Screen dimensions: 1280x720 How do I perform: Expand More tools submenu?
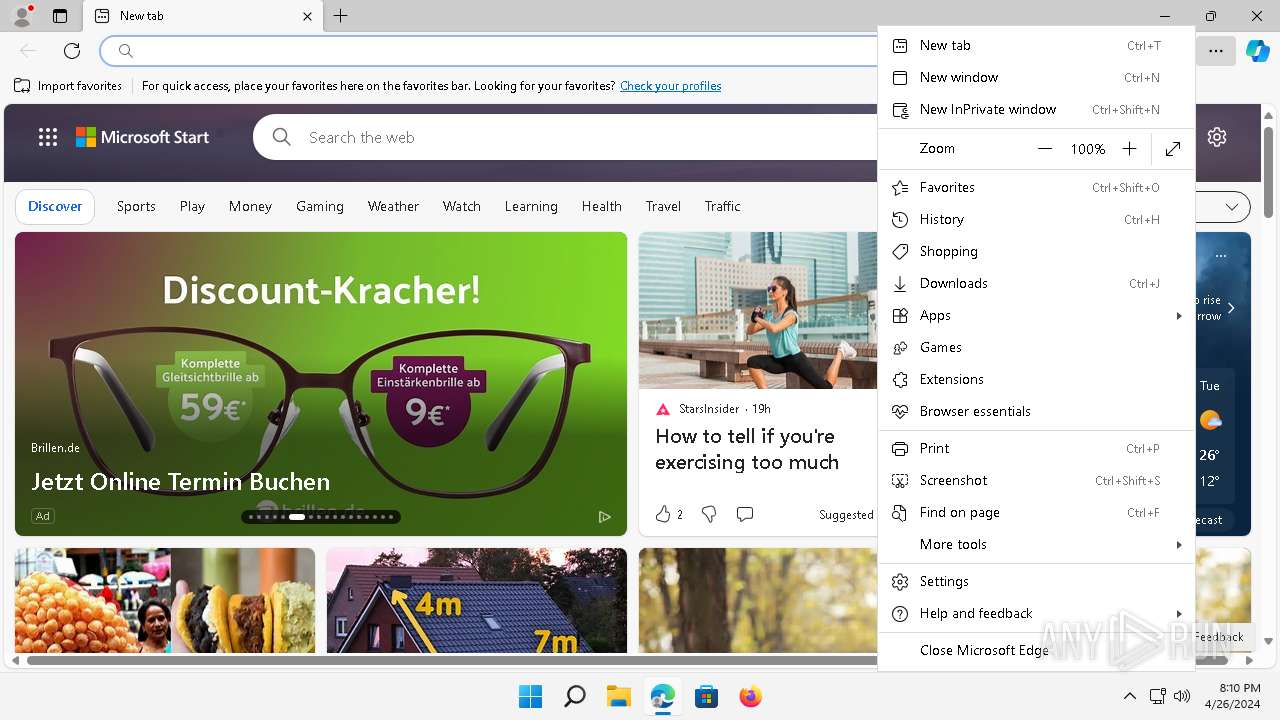click(1036, 544)
